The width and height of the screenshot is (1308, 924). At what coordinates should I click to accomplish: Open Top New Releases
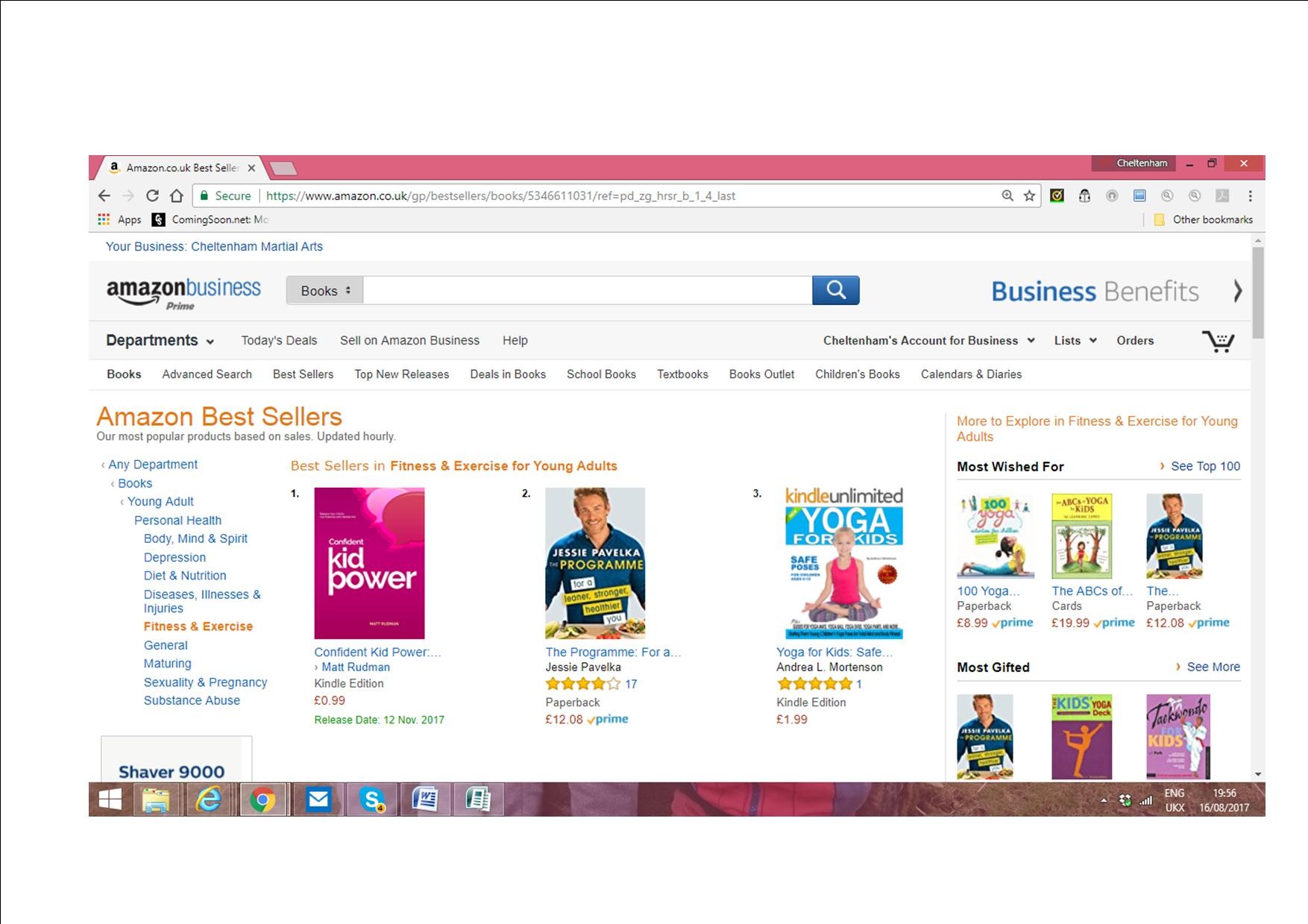401,374
